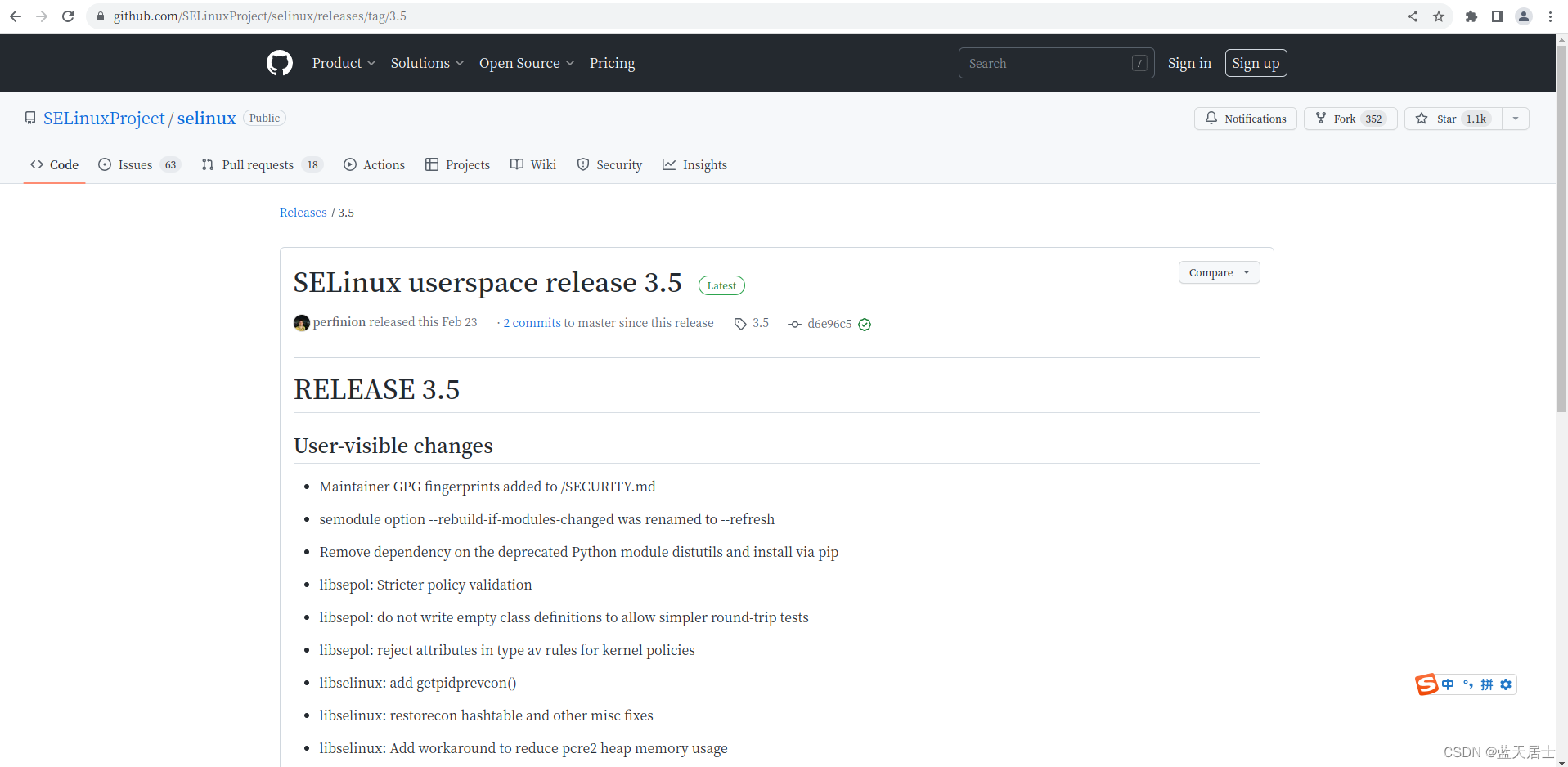The width and height of the screenshot is (1568, 767).
Task: Click the Star icon to star selinux
Action: point(1422,118)
